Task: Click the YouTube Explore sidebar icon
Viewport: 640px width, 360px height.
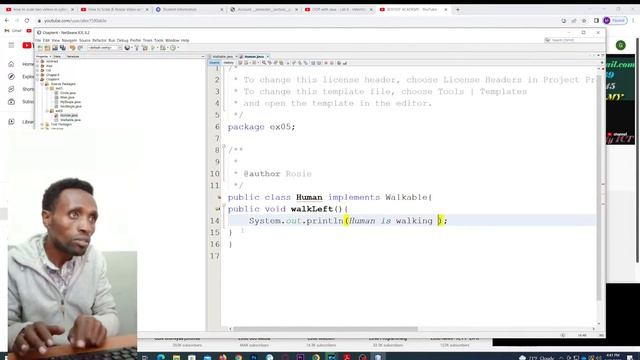Action: pyautogui.click(x=11, y=77)
